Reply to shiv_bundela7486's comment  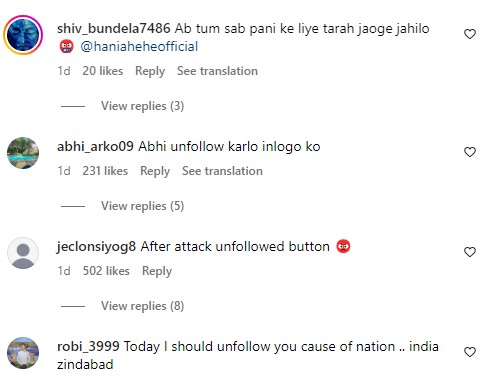pyautogui.click(x=150, y=71)
